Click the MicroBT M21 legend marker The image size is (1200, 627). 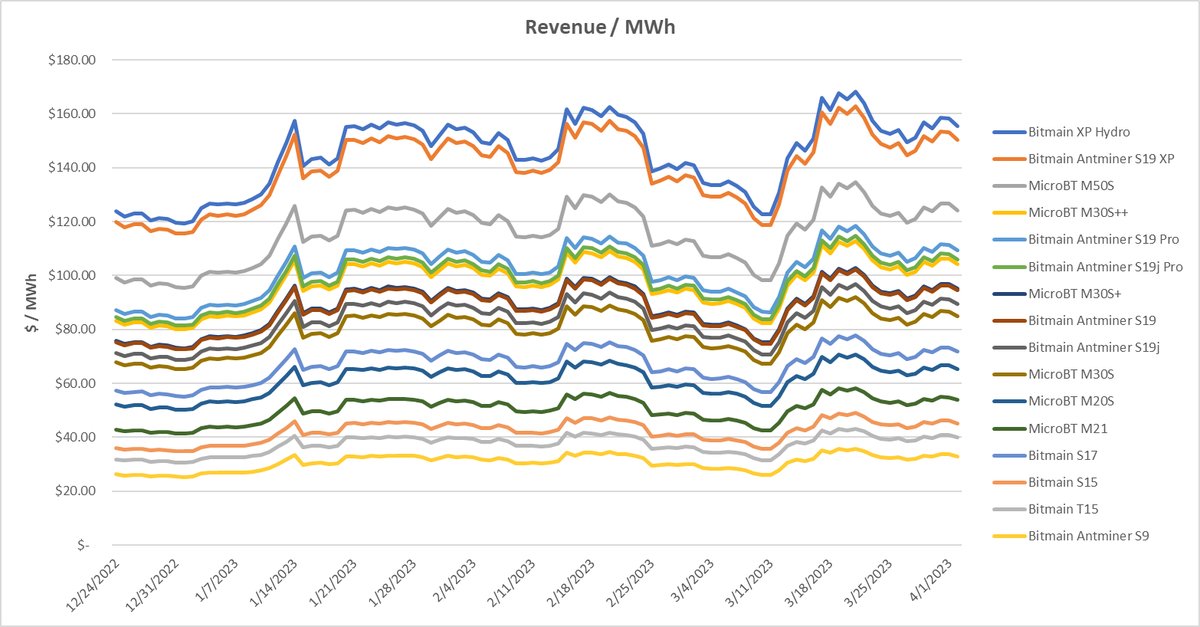pos(1010,428)
